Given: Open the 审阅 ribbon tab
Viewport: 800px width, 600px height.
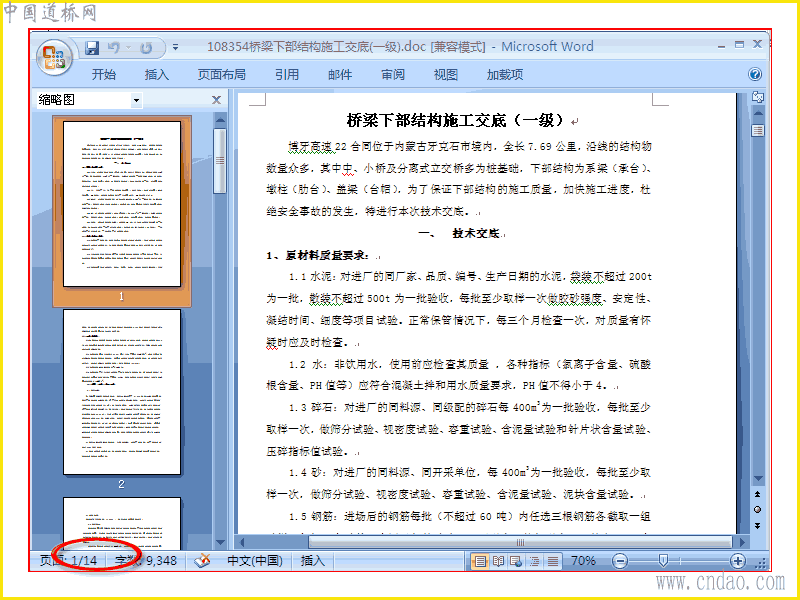Looking at the screenshot, I should pyautogui.click(x=393, y=74).
